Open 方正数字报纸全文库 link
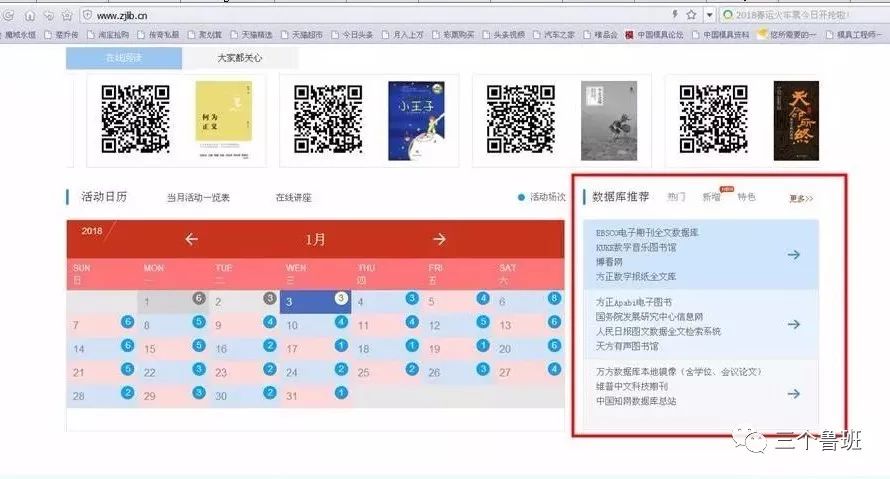Screen dimensions: 890x479 [636, 276]
